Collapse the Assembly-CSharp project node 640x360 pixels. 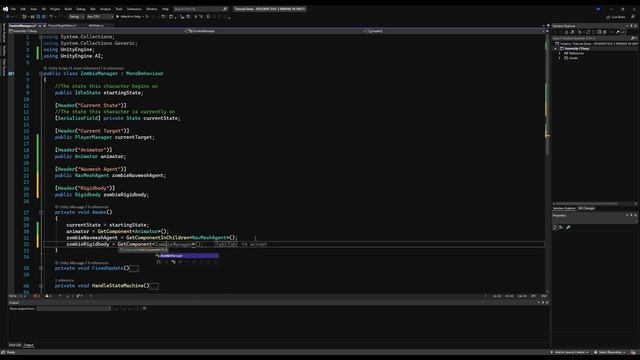pos(556,49)
